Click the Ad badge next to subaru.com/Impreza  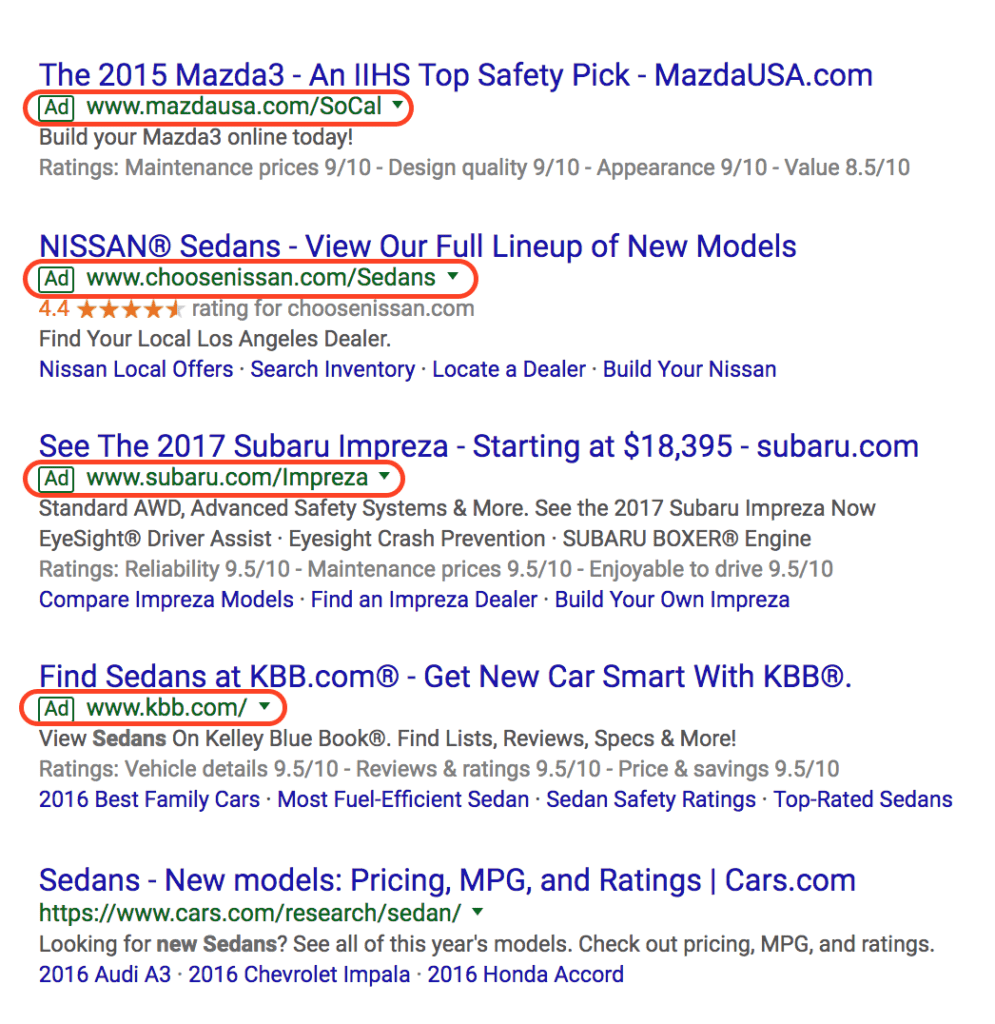pos(57,479)
